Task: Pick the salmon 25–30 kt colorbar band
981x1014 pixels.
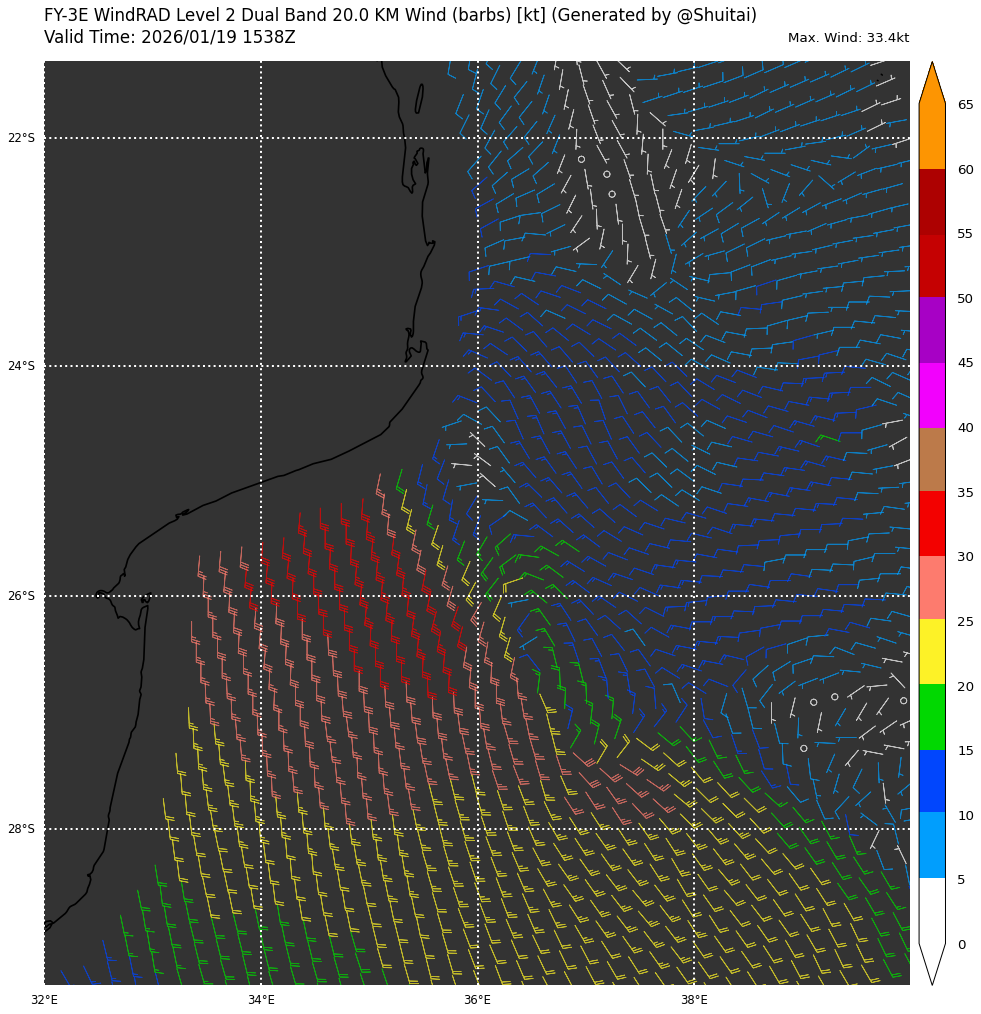Action: coord(931,588)
